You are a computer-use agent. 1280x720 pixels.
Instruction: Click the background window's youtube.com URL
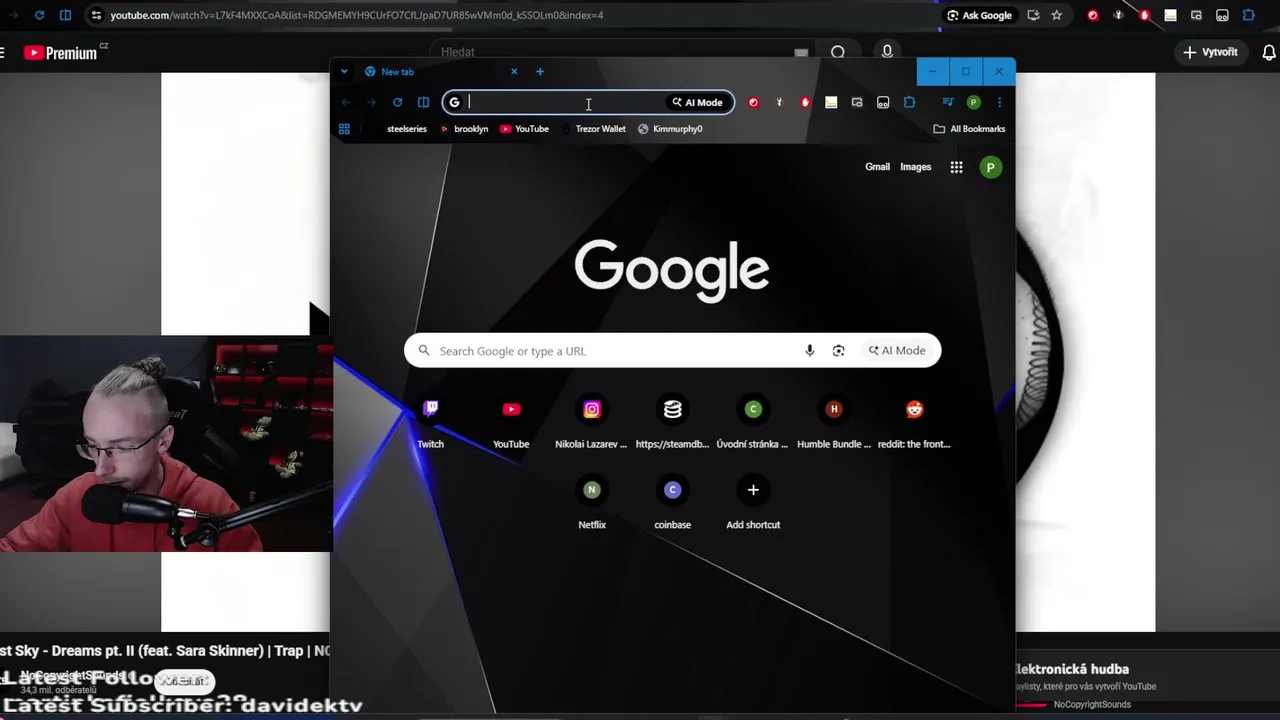(x=356, y=15)
